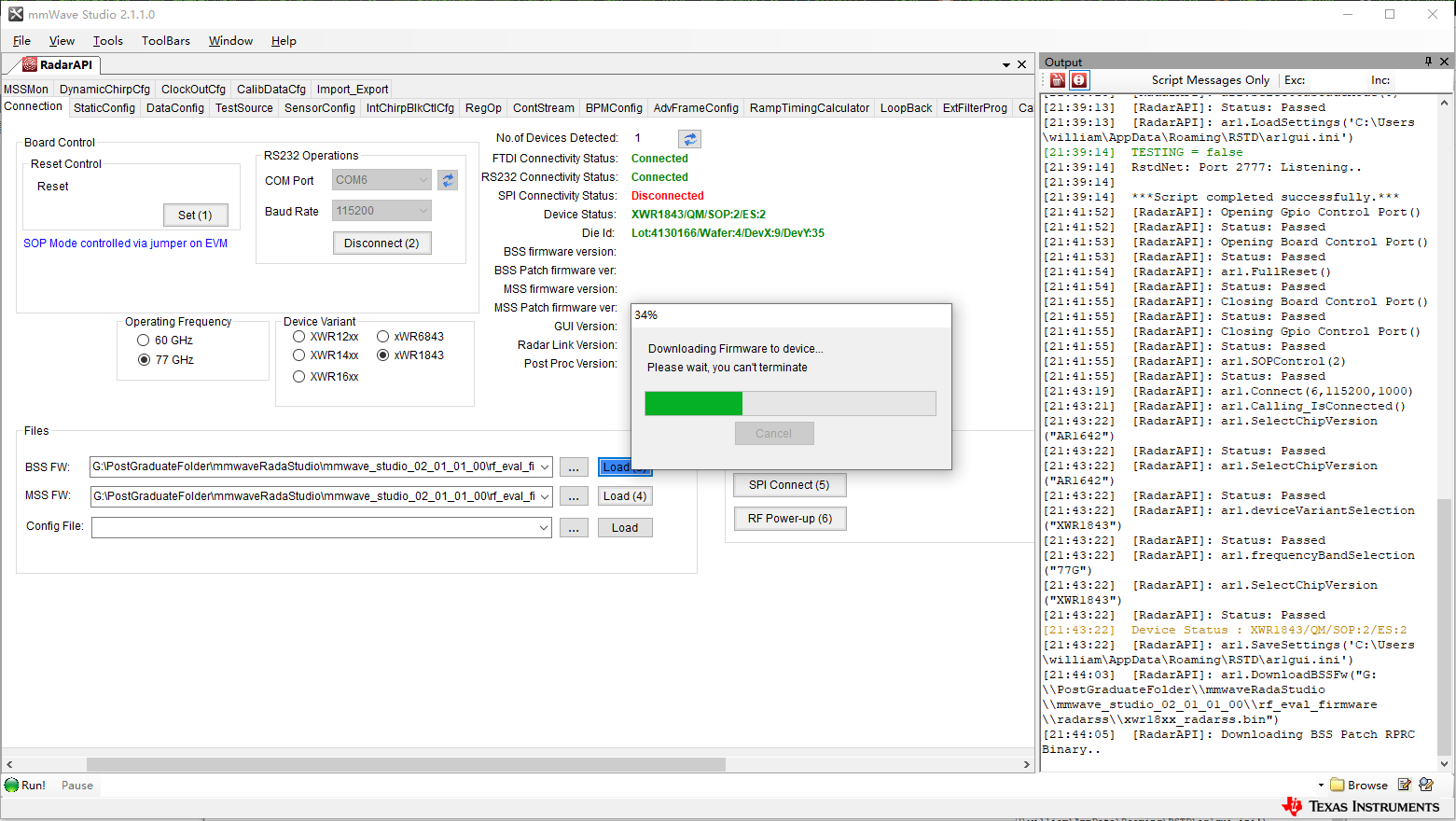The image size is (1456, 821).
Task: Close the Output panel
Action: (x=1445, y=62)
